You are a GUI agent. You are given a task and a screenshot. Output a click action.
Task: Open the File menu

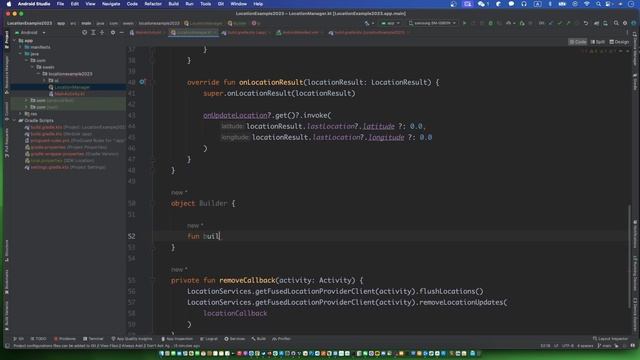pos(60,4)
